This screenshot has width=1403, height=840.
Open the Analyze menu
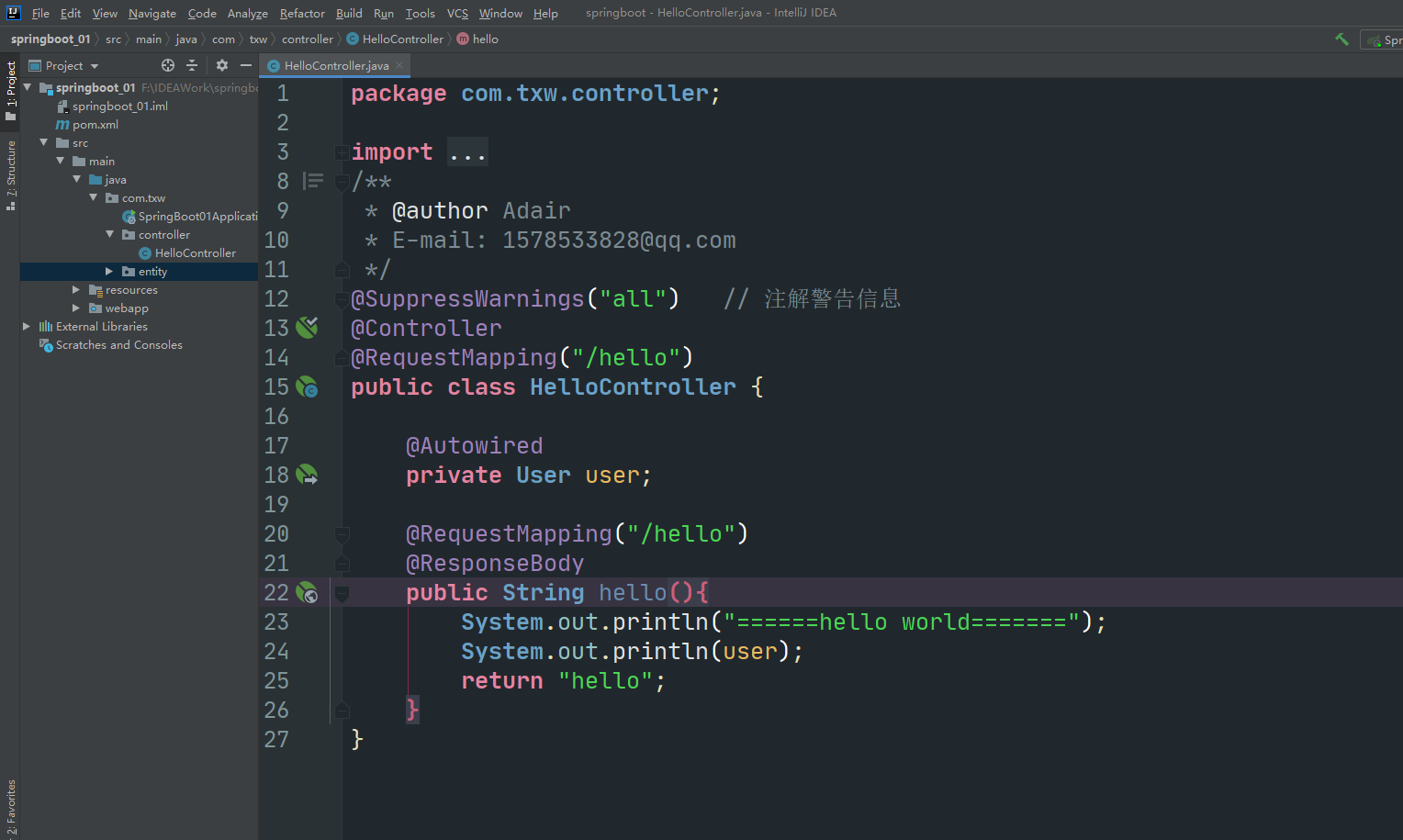(248, 13)
